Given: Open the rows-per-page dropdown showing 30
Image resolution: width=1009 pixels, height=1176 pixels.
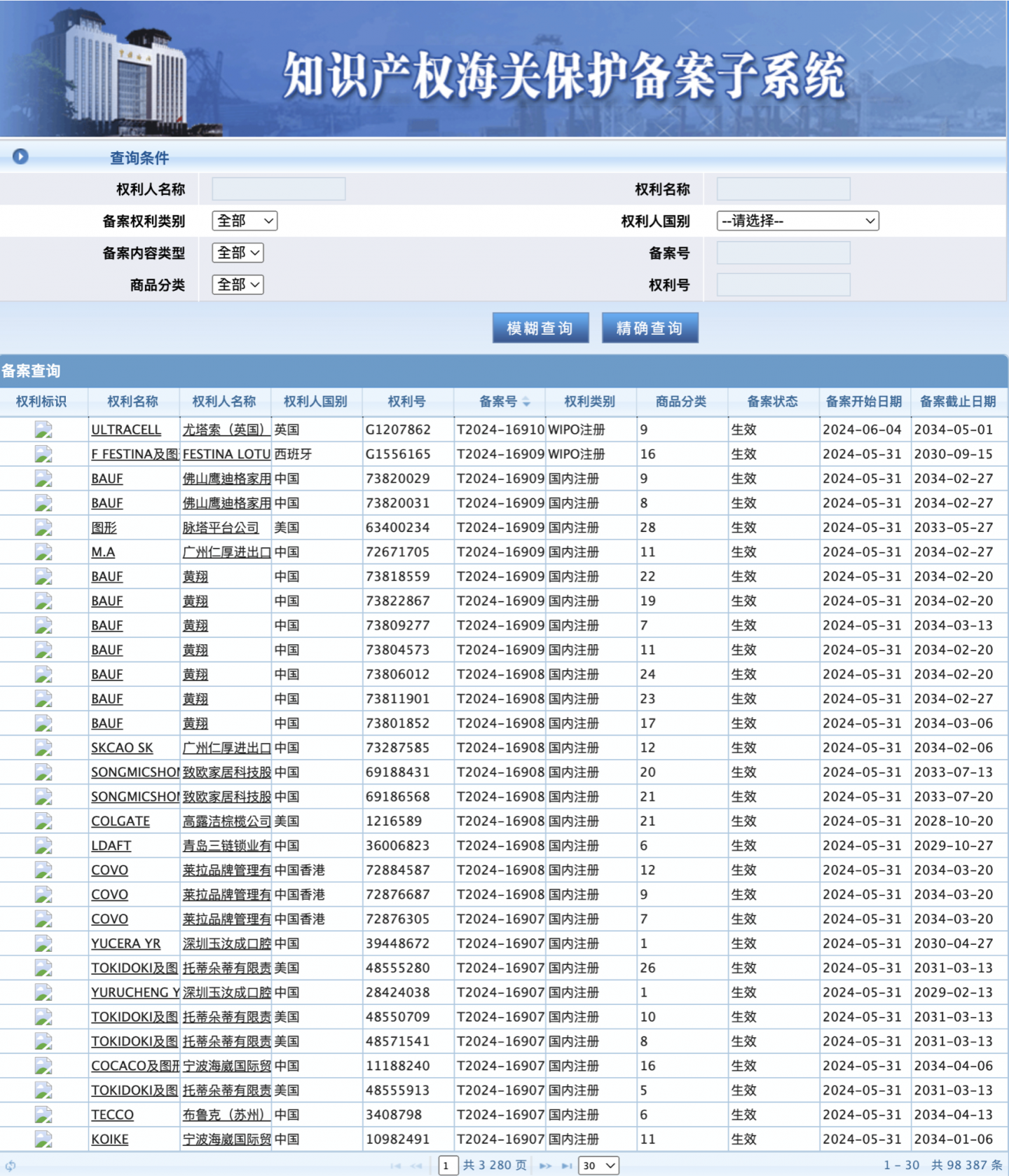Looking at the screenshot, I should pos(599,1165).
